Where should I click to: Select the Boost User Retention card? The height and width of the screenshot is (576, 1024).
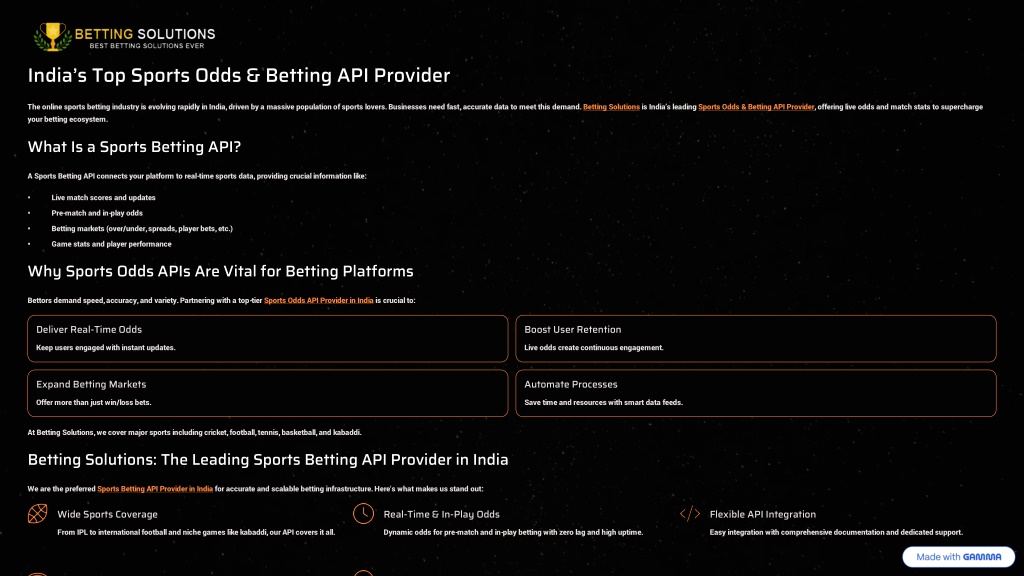[x=756, y=338]
